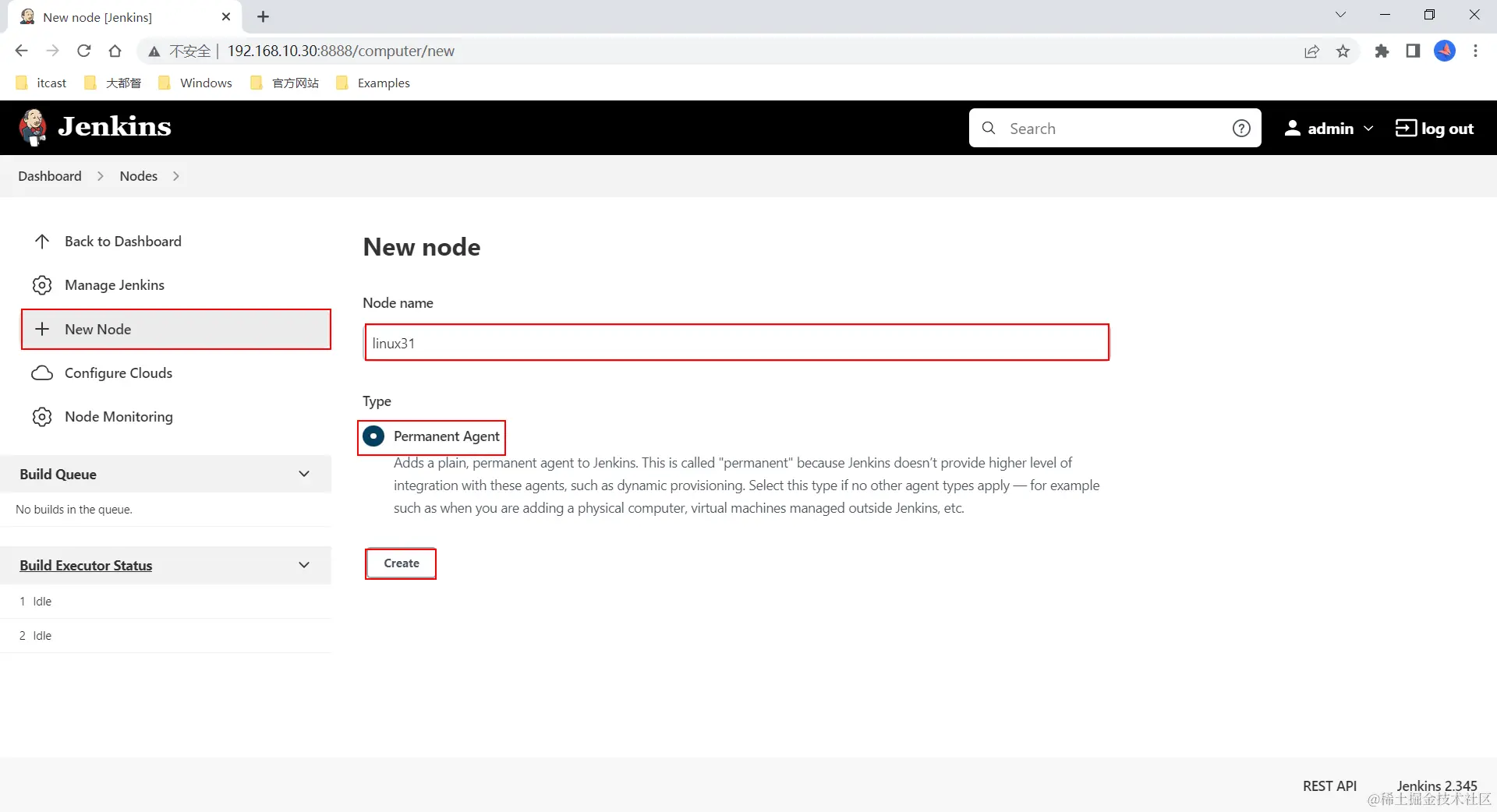1497x812 pixels.
Task: Open the Windows bookmark folder
Action: [x=195, y=83]
